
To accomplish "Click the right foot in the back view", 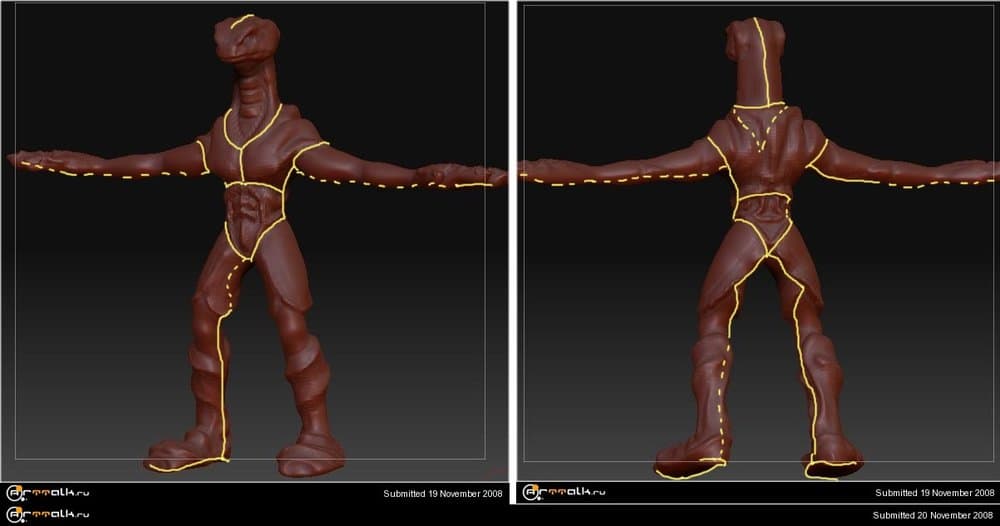I will point(832,462).
